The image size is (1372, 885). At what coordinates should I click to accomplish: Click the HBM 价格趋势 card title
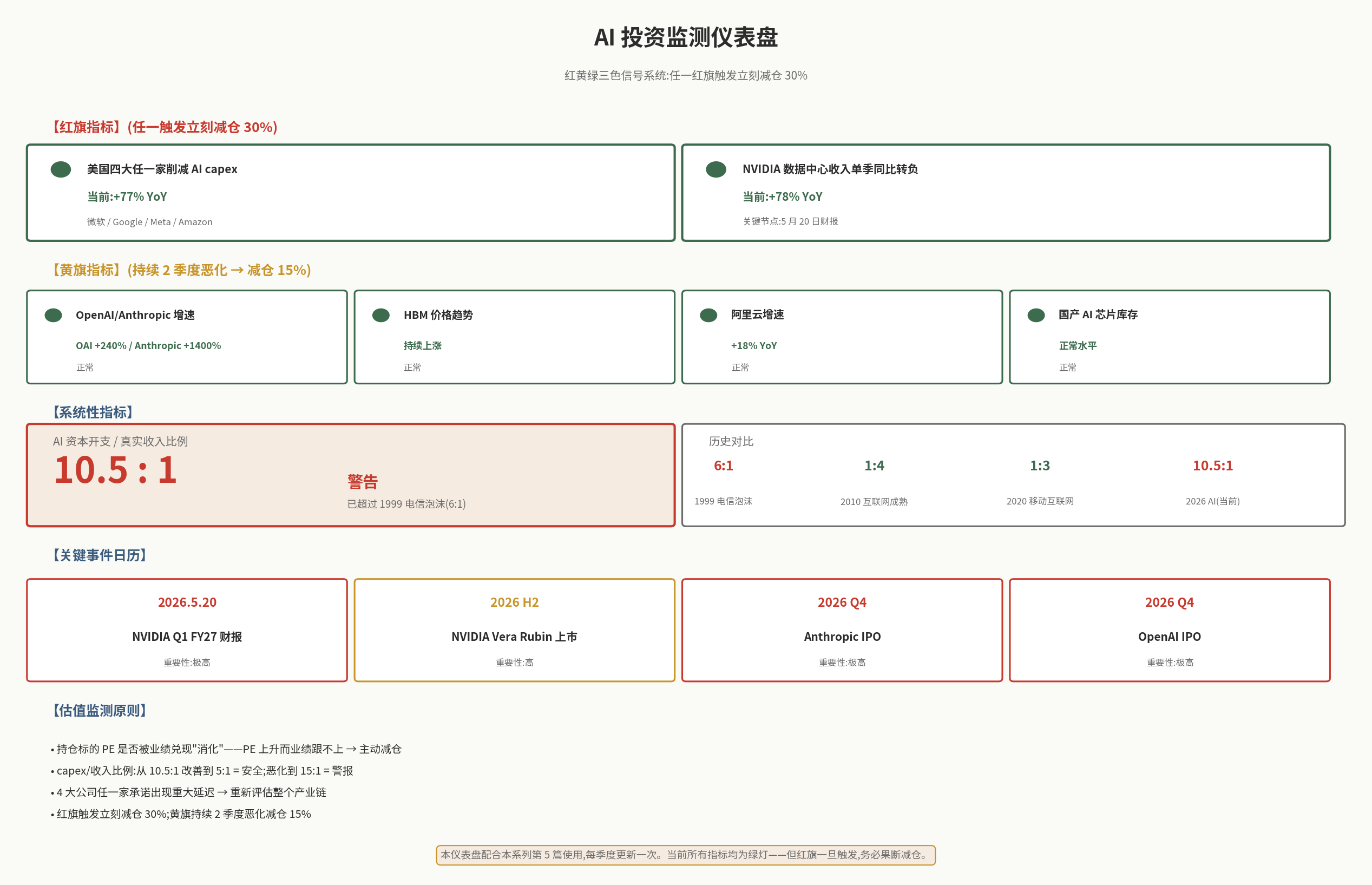pos(438,315)
